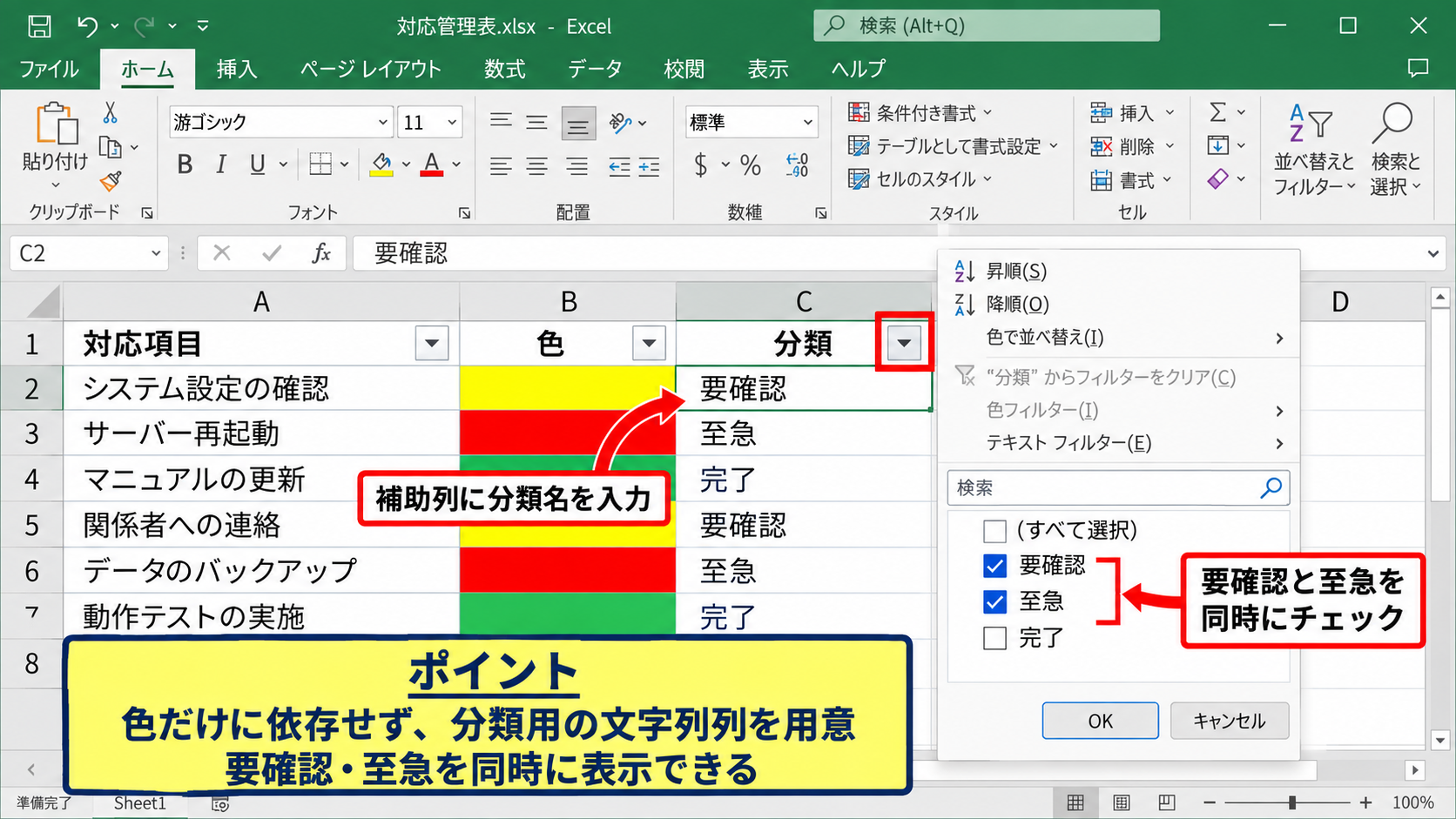The image size is (1456, 819).
Task: Open 条件付き書式 menu button
Action: coord(921,113)
